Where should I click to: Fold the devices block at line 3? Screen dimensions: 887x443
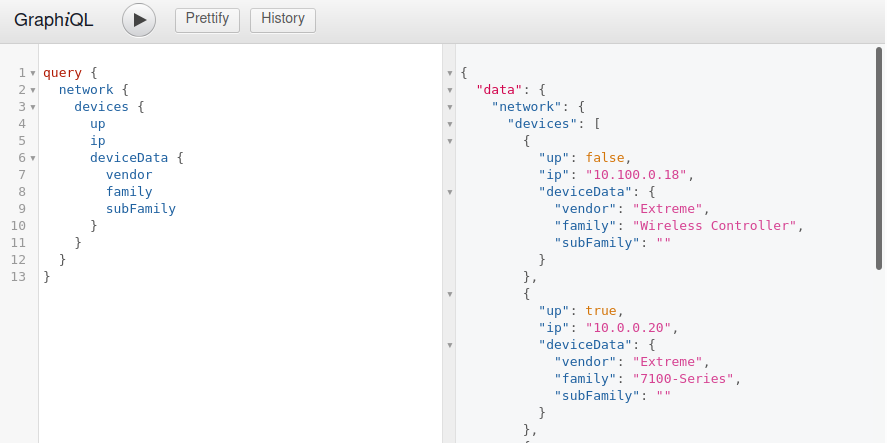click(x=32, y=107)
